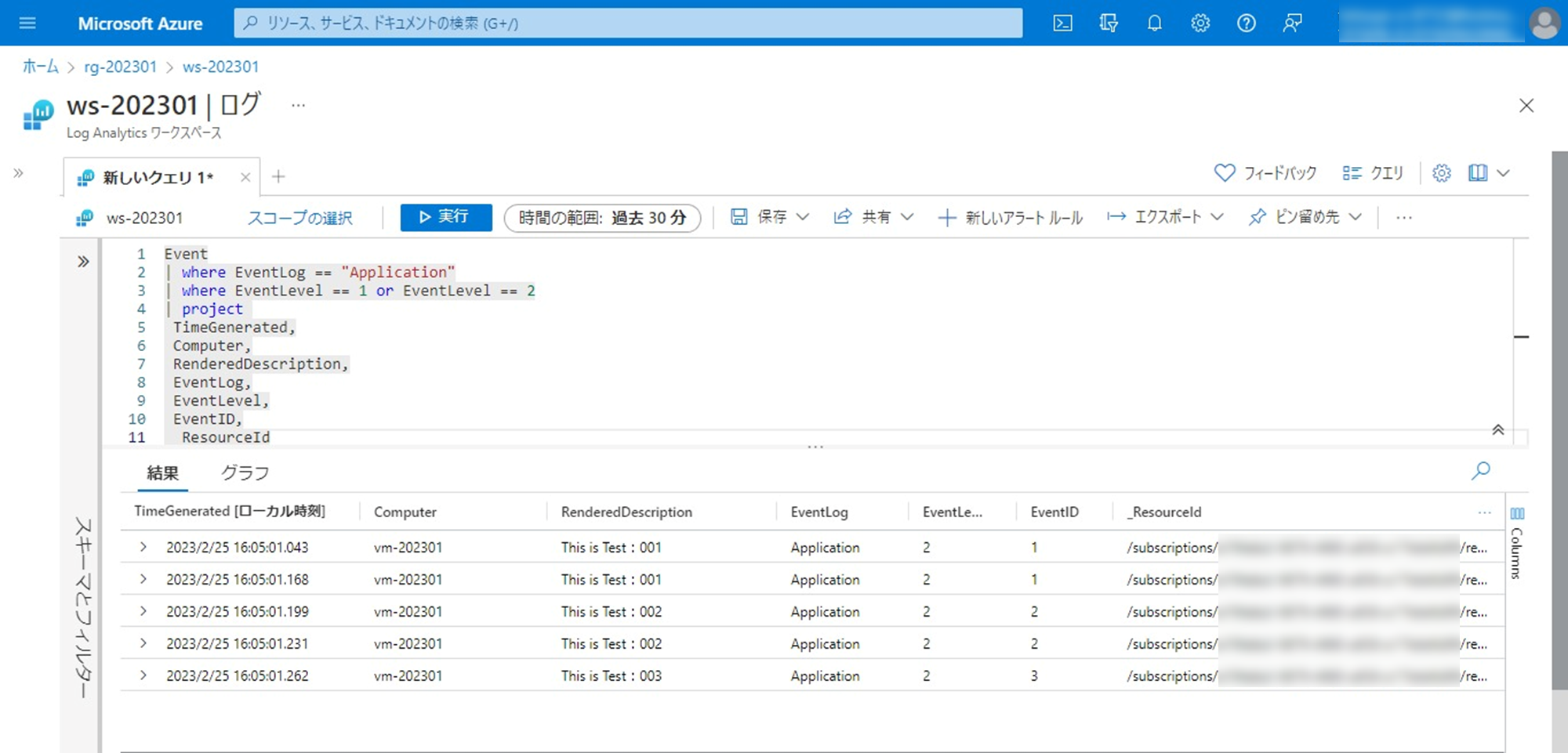Click the スキーマとフィルター vertical label
Image resolution: width=1568 pixels, height=753 pixels.
83,607
